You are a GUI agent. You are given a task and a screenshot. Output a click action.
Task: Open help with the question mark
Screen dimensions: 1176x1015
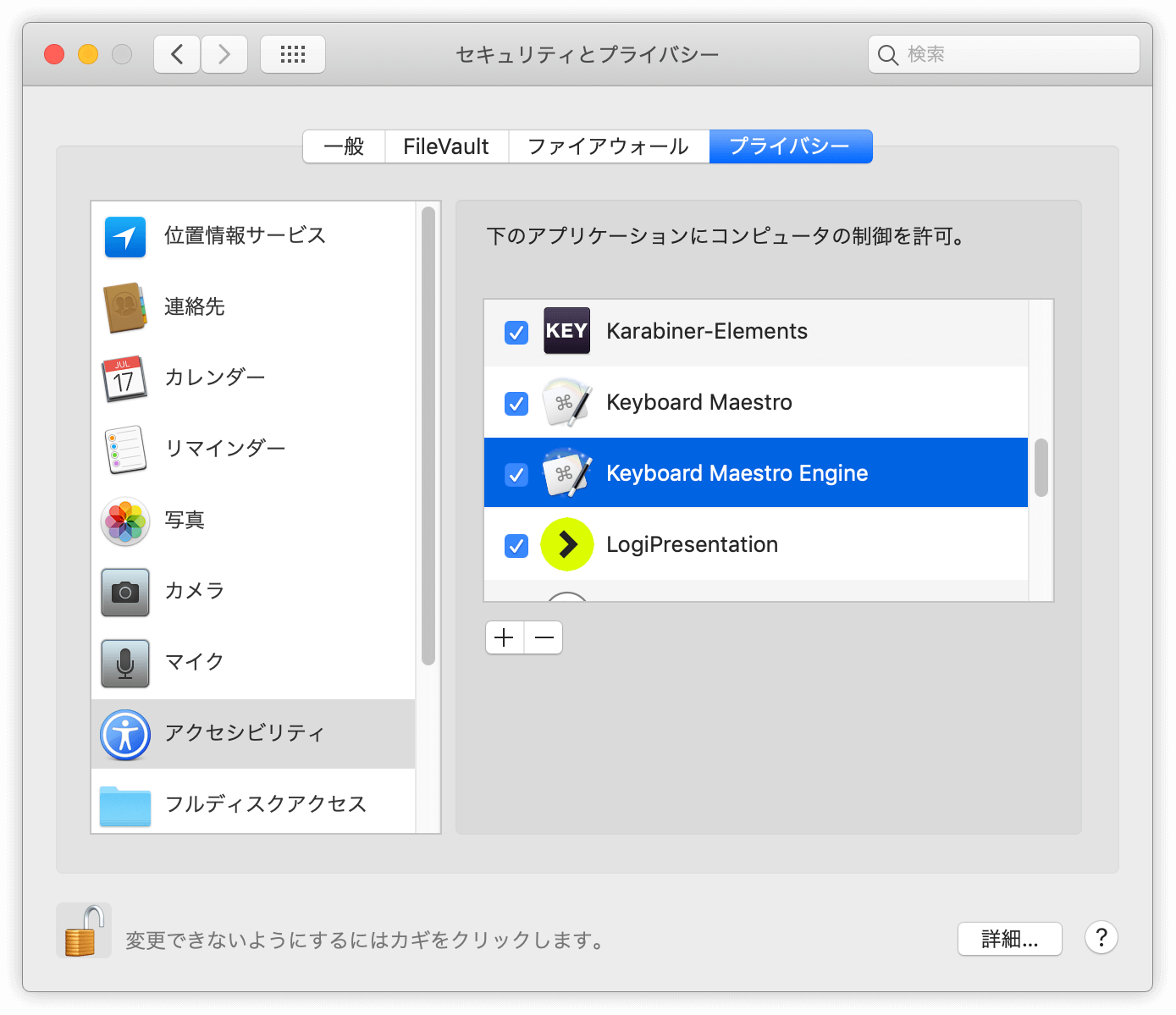[x=1101, y=938]
